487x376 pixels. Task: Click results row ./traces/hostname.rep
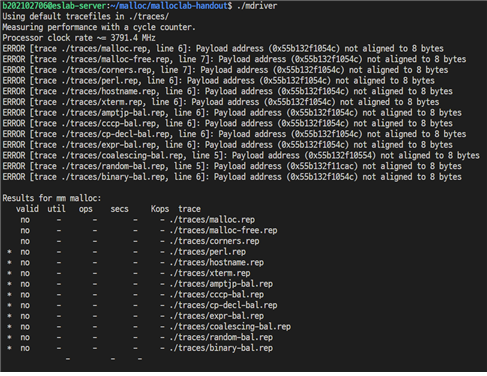click(135, 262)
